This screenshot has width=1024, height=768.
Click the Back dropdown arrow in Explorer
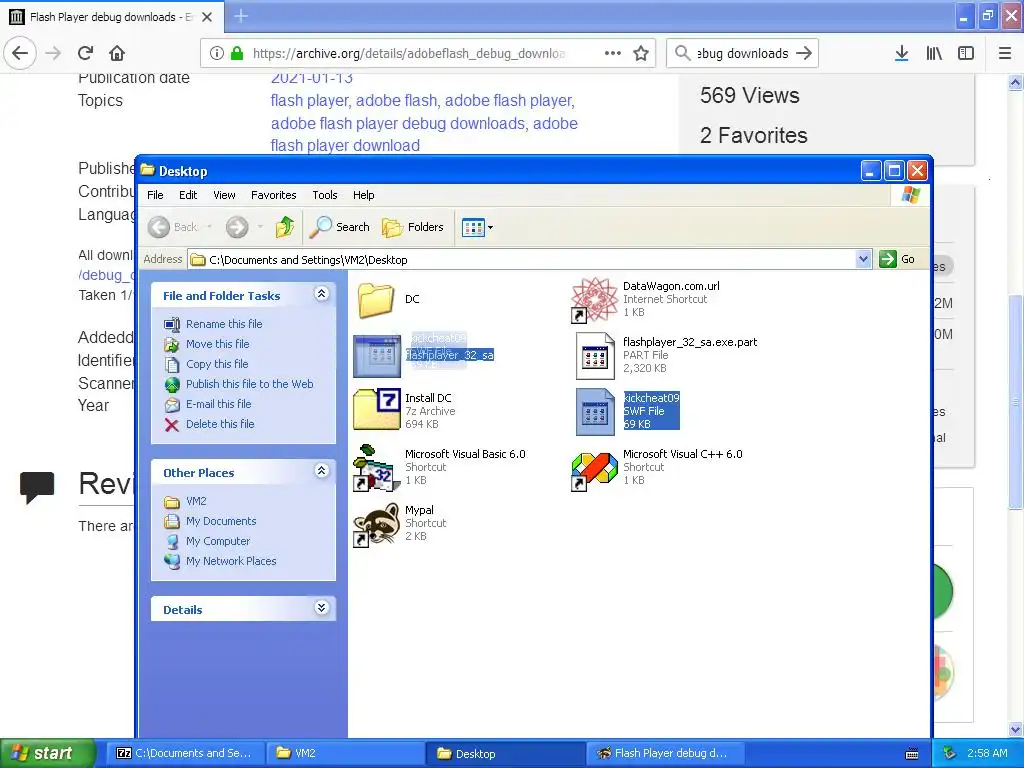(x=210, y=227)
